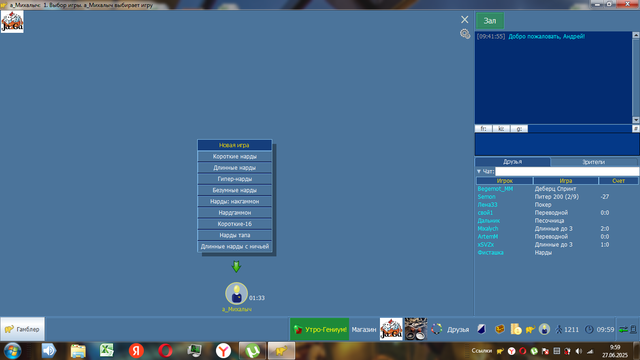Image resolution: width=640 pixels, height=360 pixels.
Task: Open the Магазин link in bottom bar
Action: 364,329
